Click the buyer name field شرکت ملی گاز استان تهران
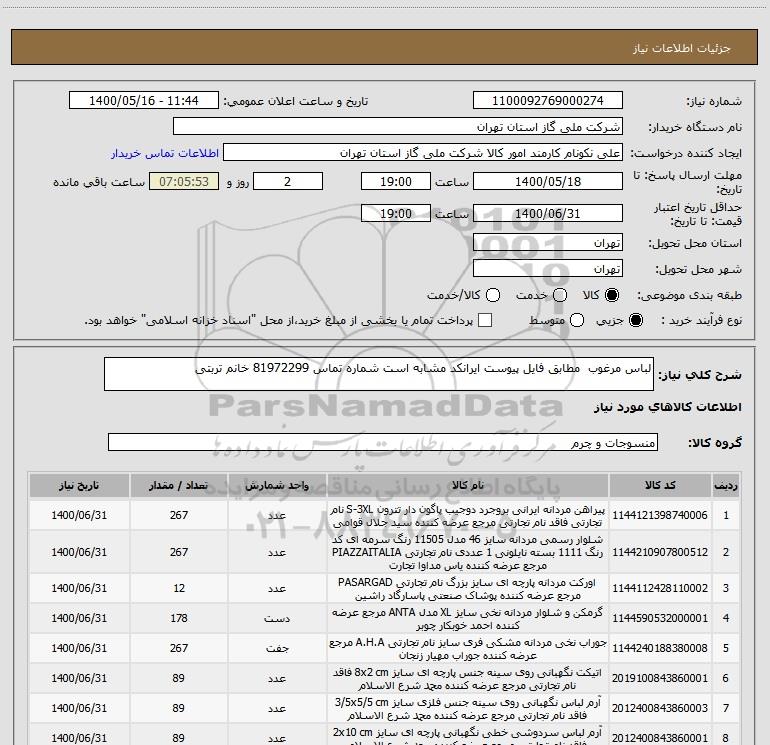770x745 pixels. (x=398, y=127)
